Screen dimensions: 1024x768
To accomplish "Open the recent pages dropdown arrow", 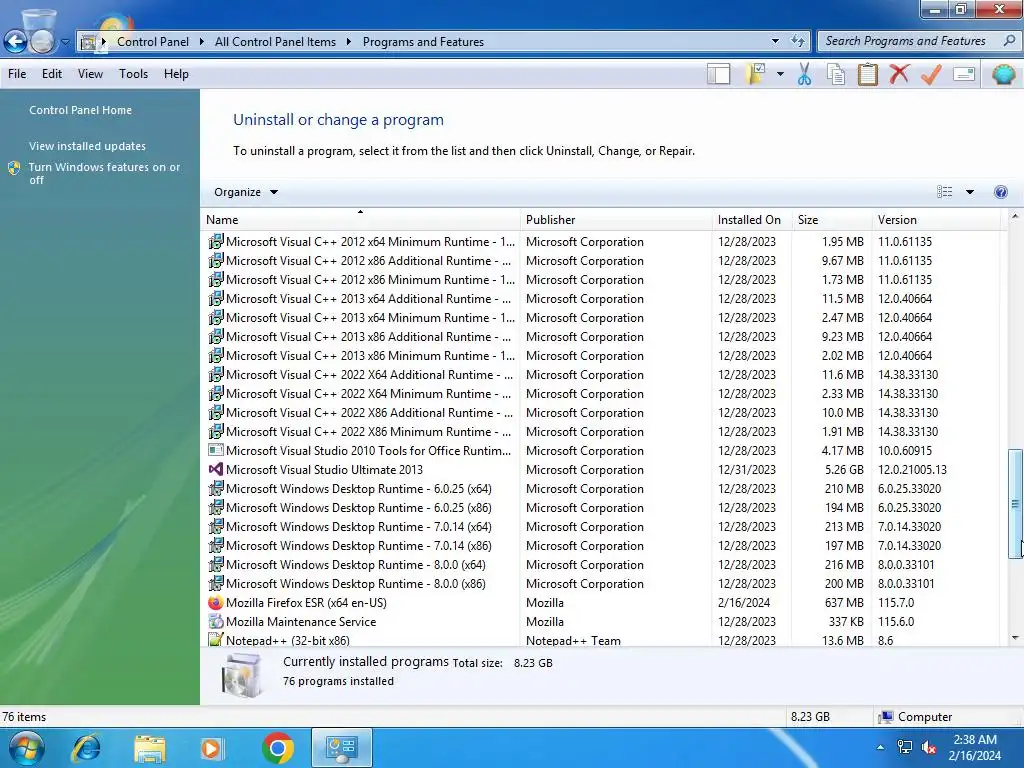I will [65, 42].
